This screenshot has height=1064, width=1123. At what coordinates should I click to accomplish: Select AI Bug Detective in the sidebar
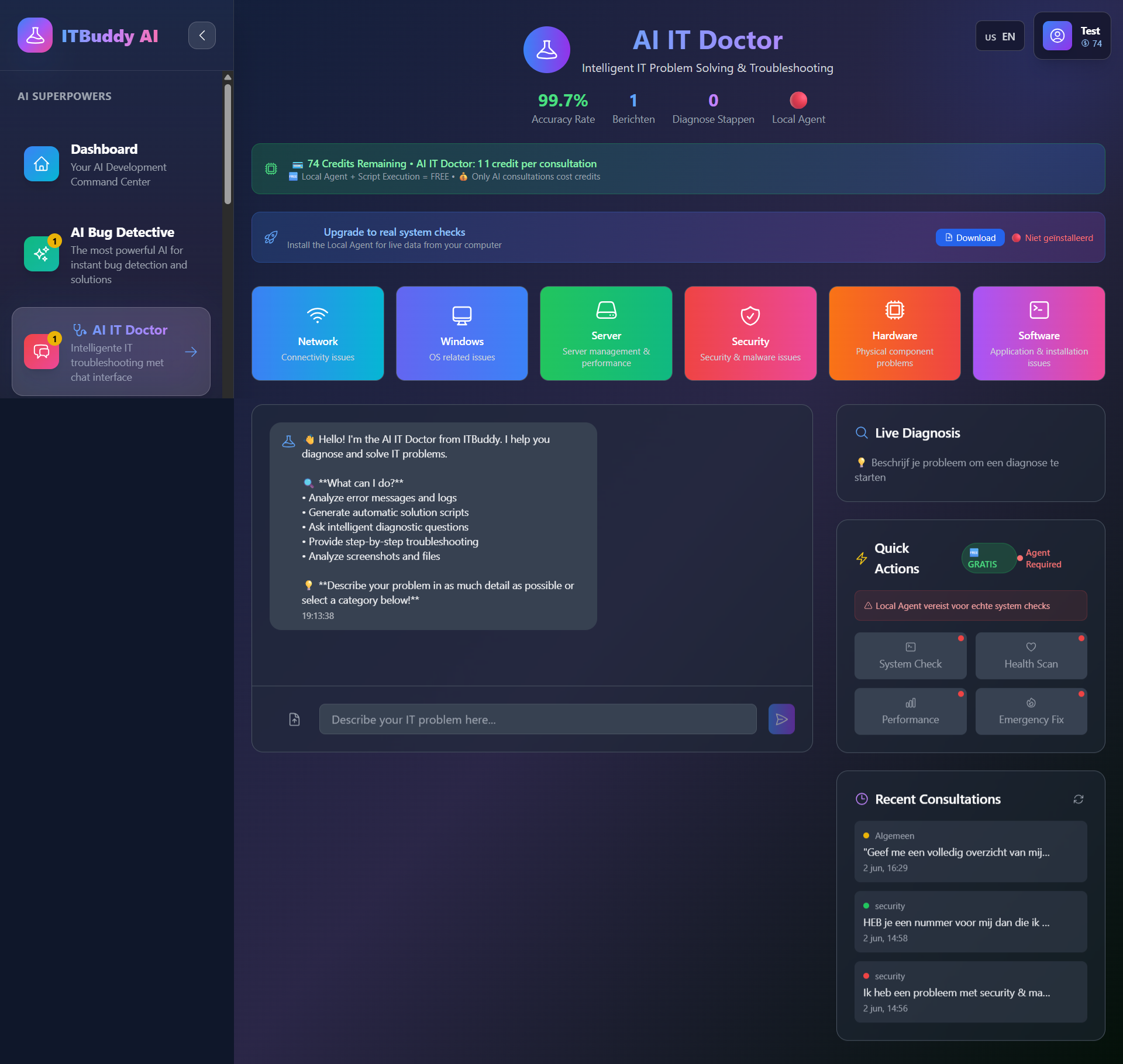pyautogui.click(x=111, y=256)
